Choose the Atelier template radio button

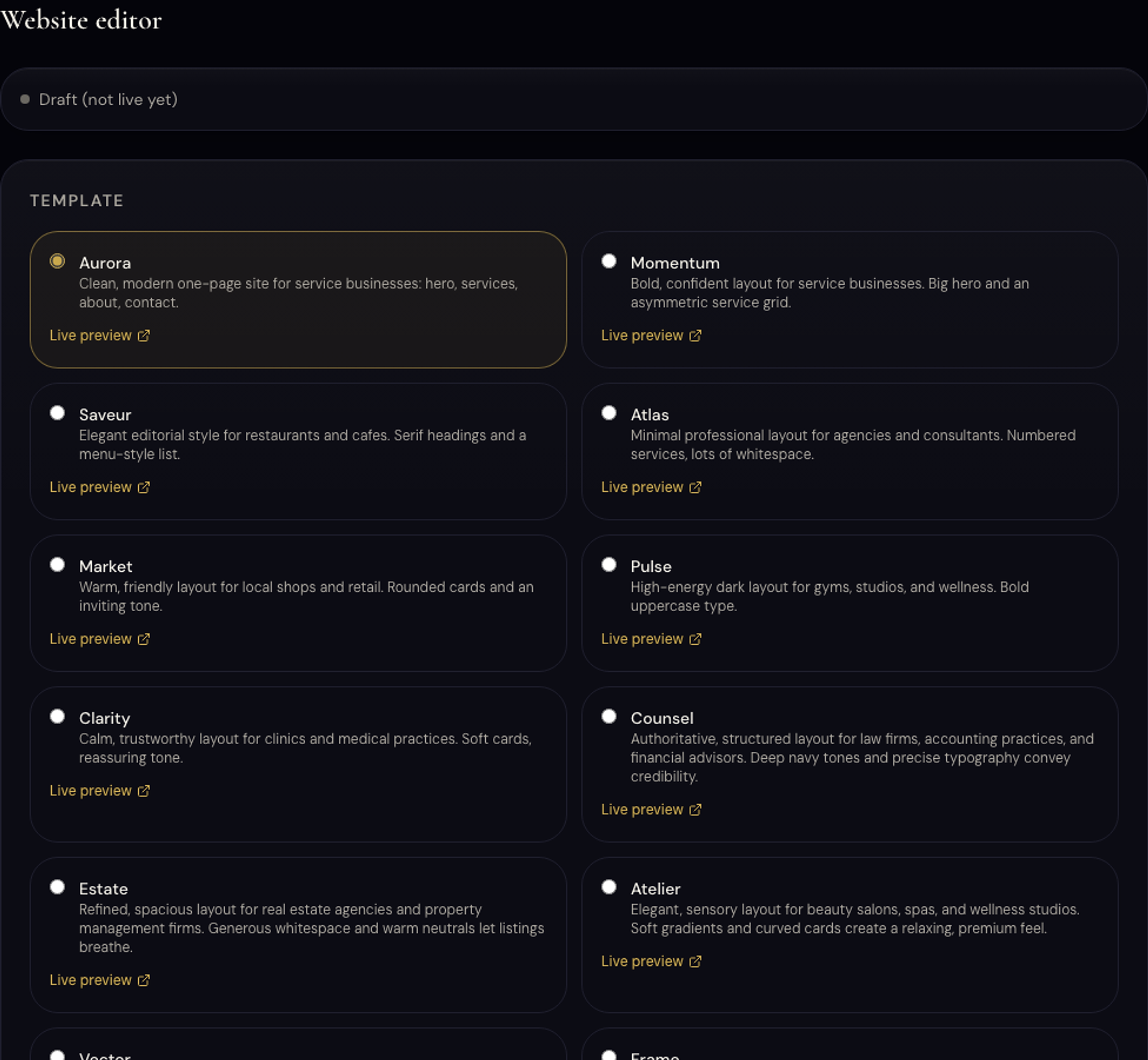coord(609,887)
